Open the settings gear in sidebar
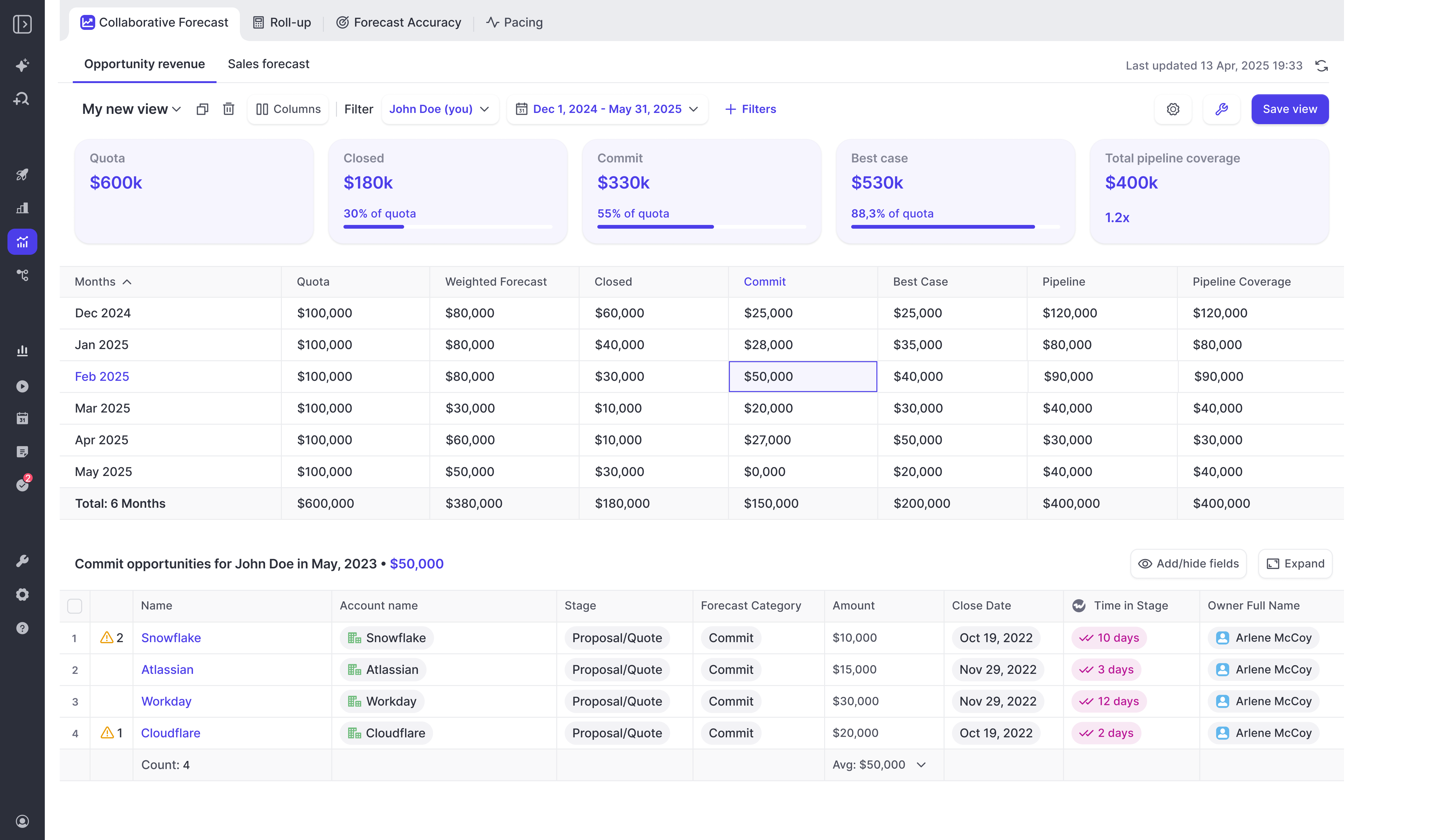The image size is (1442, 840). coord(22,595)
